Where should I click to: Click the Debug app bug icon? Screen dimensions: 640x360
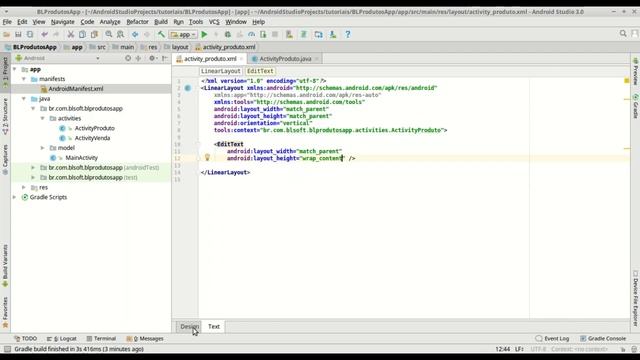[228, 35]
